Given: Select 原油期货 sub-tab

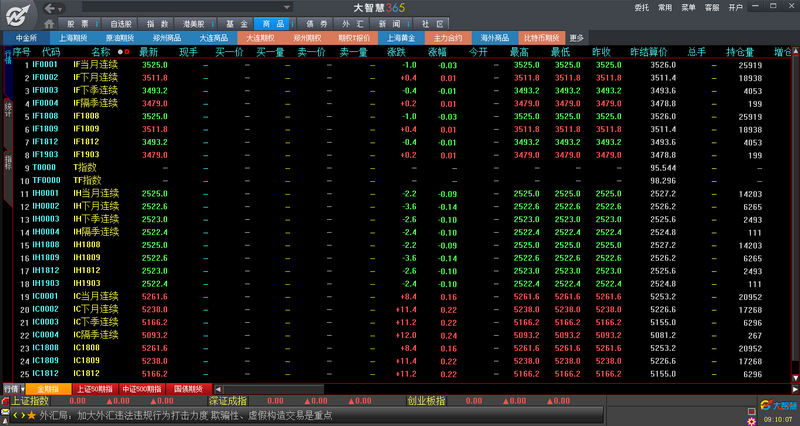Looking at the screenshot, I should pyautogui.click(x=120, y=38).
